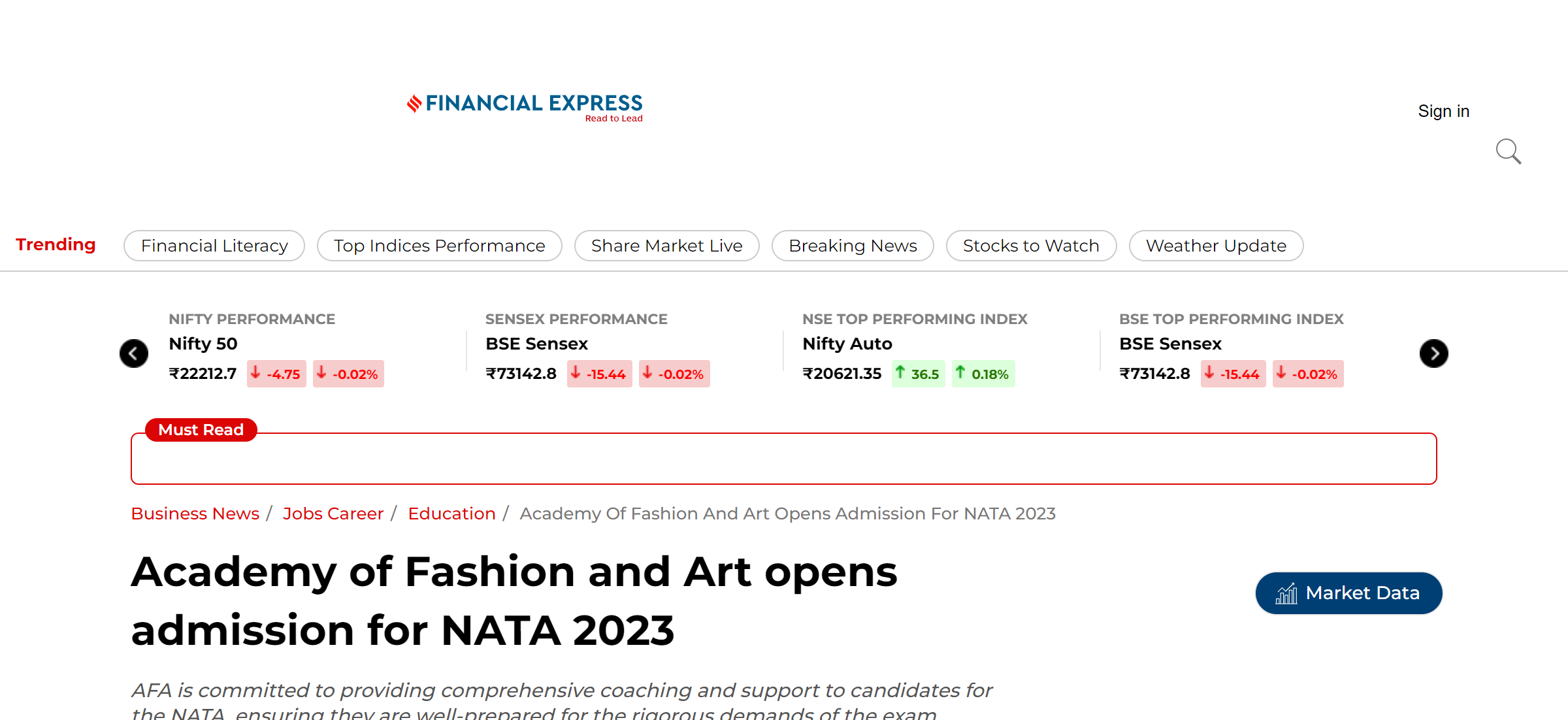Screen dimensions: 1568x720
Task: Open Financial Literacy trending topic
Action: coord(214,246)
